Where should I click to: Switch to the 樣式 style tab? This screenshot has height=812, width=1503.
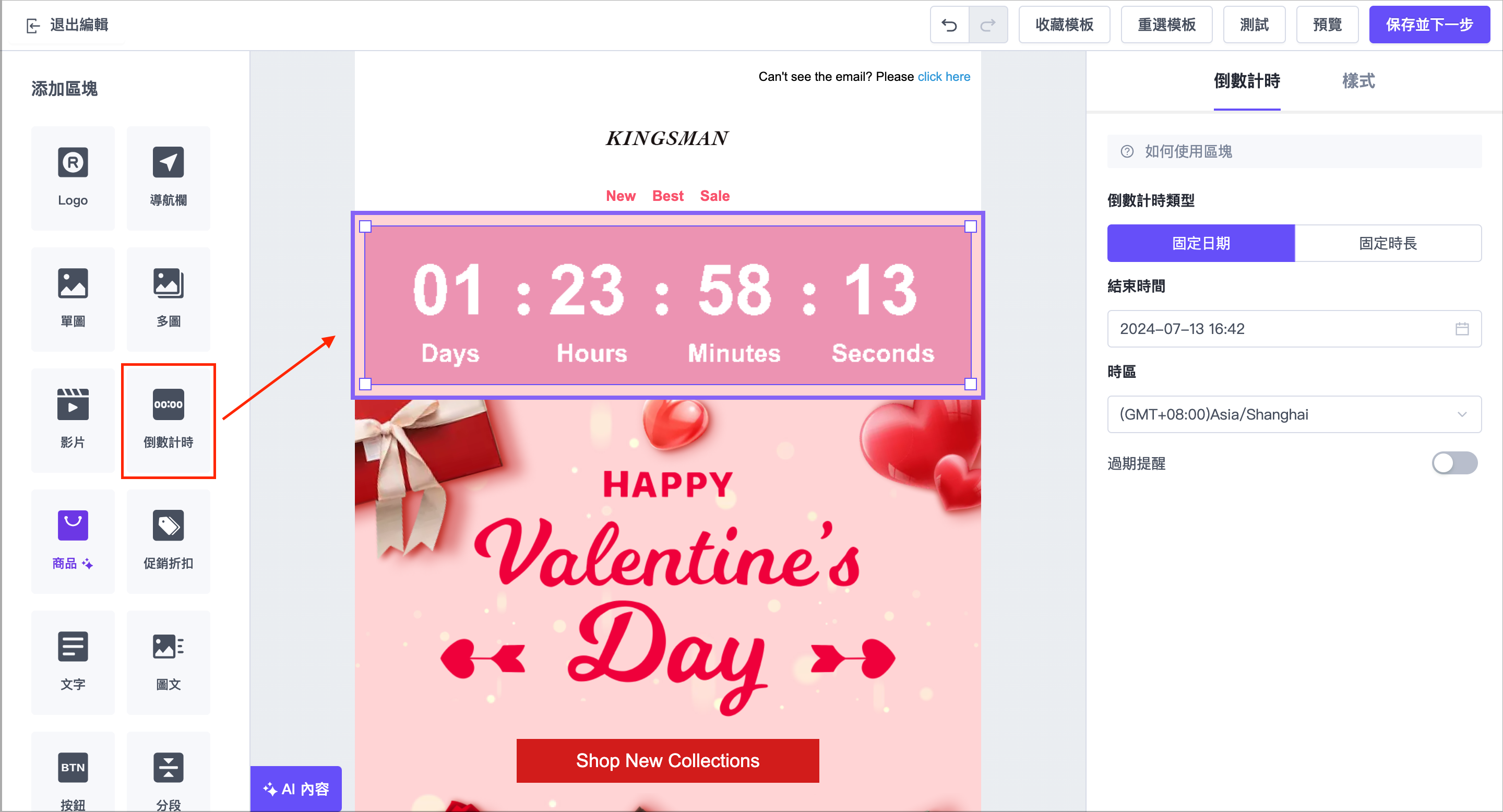[1358, 81]
